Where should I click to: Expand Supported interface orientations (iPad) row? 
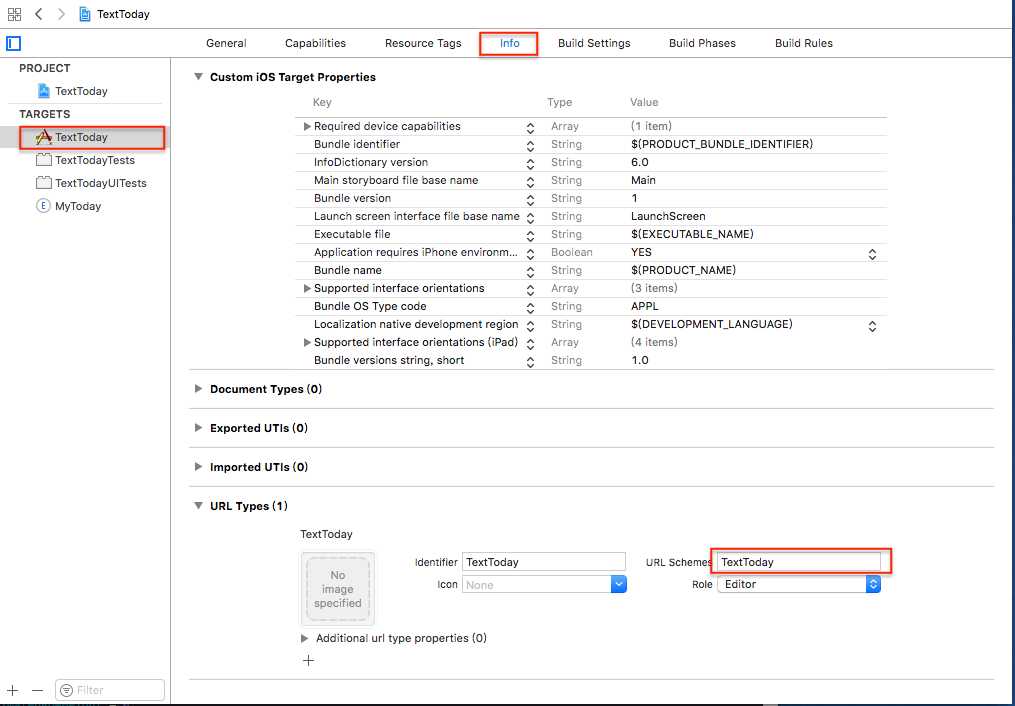[x=307, y=342]
